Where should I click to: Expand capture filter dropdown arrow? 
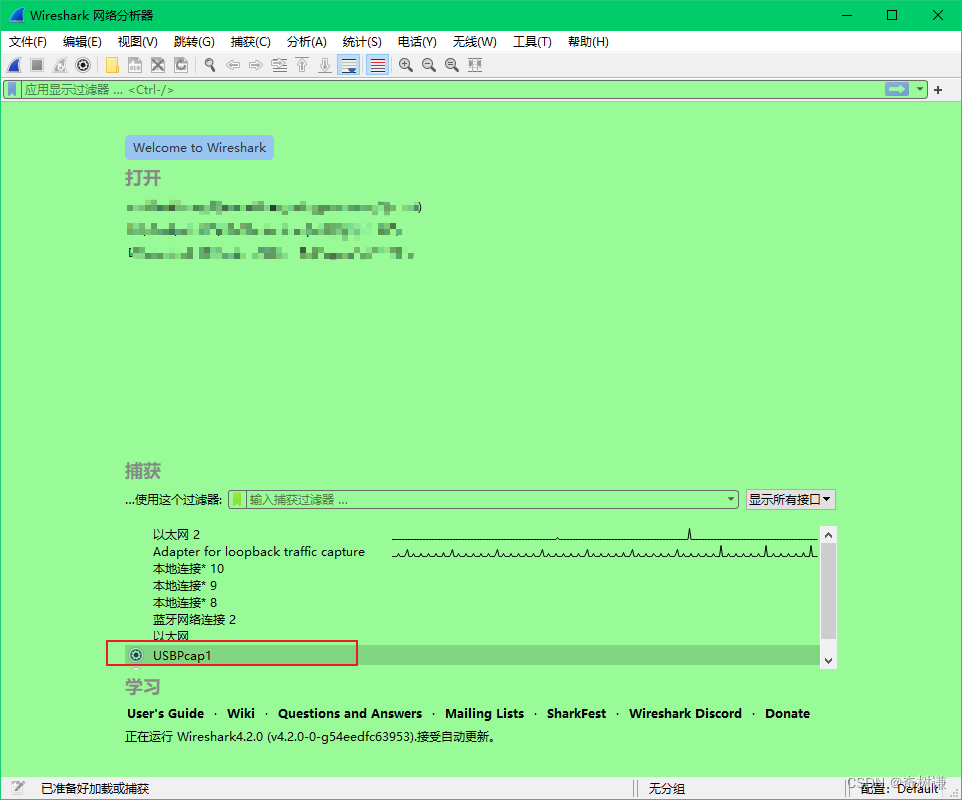(731, 499)
